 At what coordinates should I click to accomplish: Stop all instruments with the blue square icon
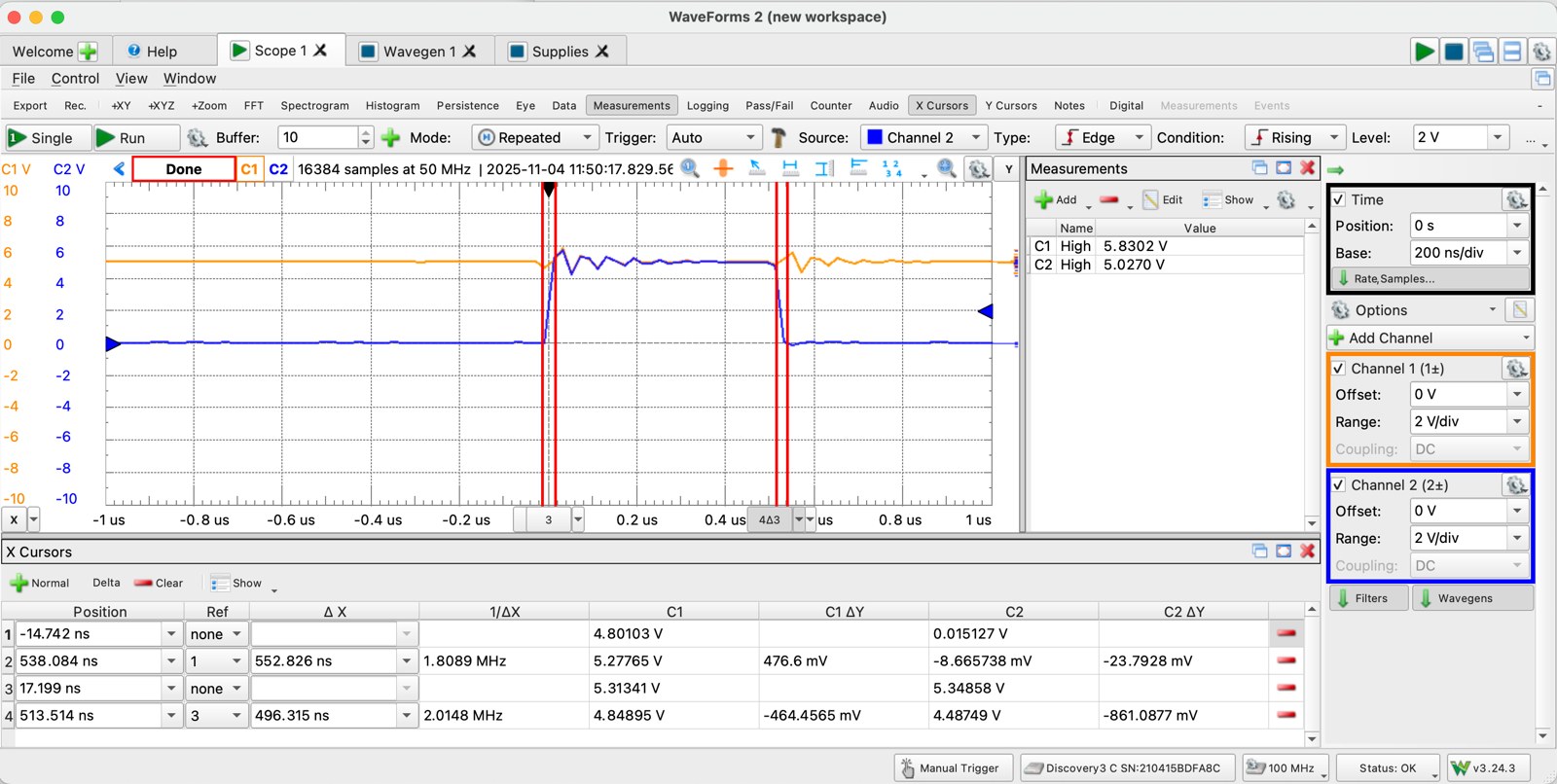click(x=1454, y=52)
